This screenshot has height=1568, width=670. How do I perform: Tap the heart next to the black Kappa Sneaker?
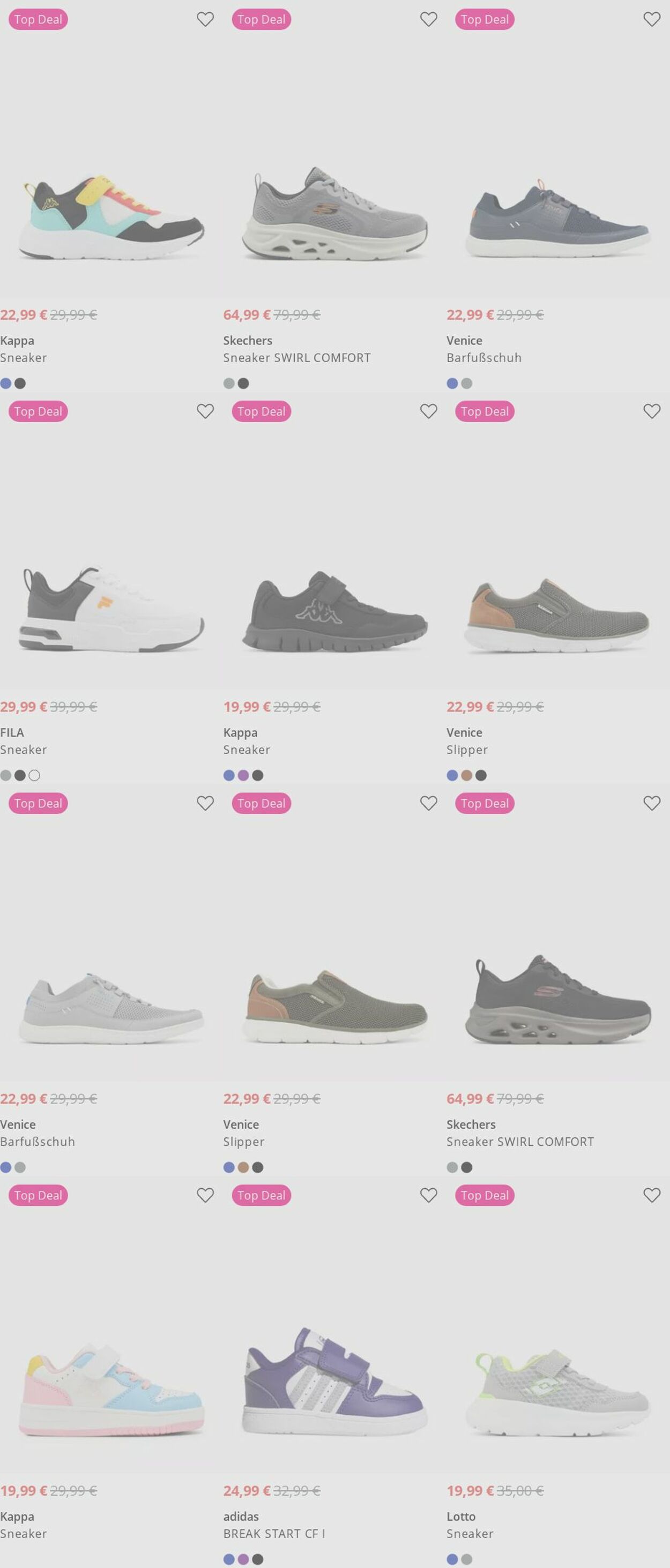428,411
